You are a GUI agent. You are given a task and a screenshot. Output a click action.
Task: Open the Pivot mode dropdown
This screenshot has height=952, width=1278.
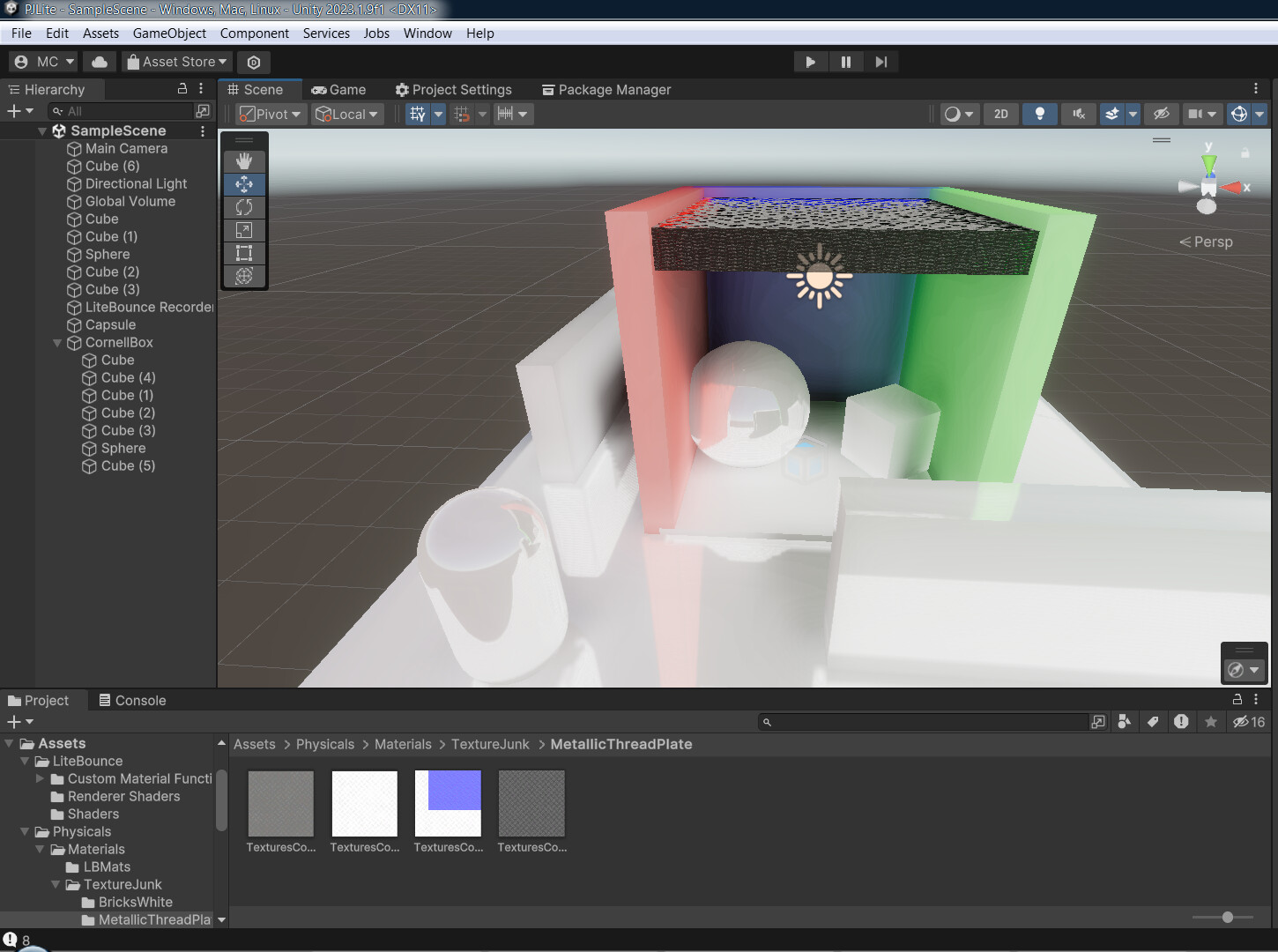[270, 114]
